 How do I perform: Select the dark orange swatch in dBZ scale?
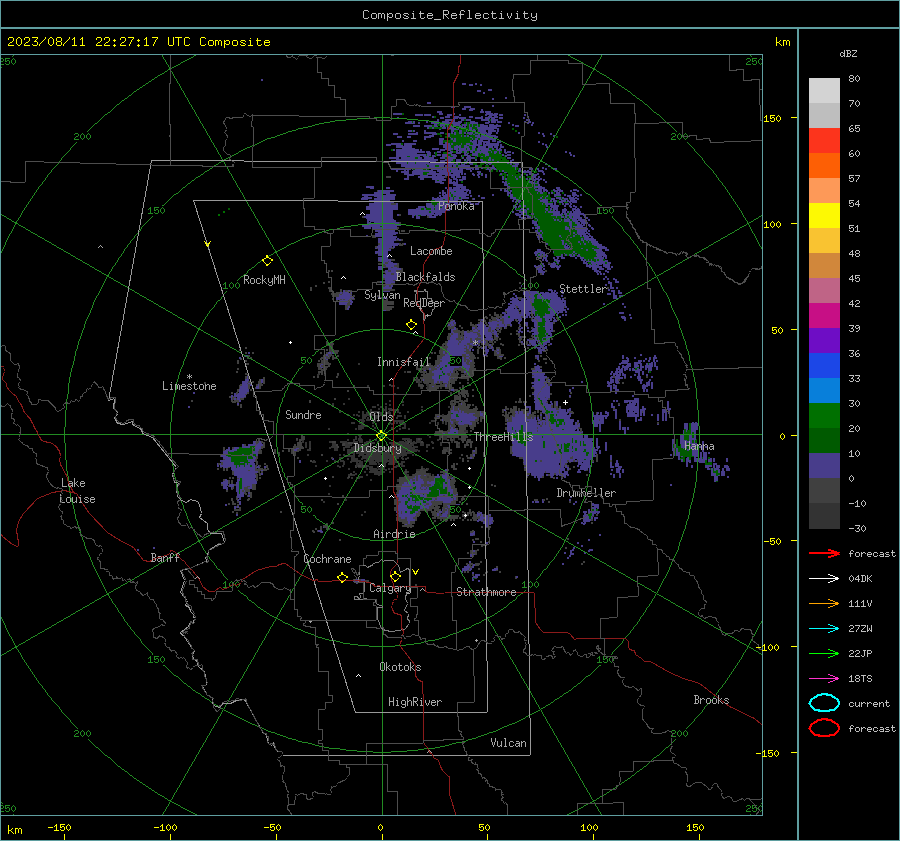pyautogui.click(x=824, y=166)
